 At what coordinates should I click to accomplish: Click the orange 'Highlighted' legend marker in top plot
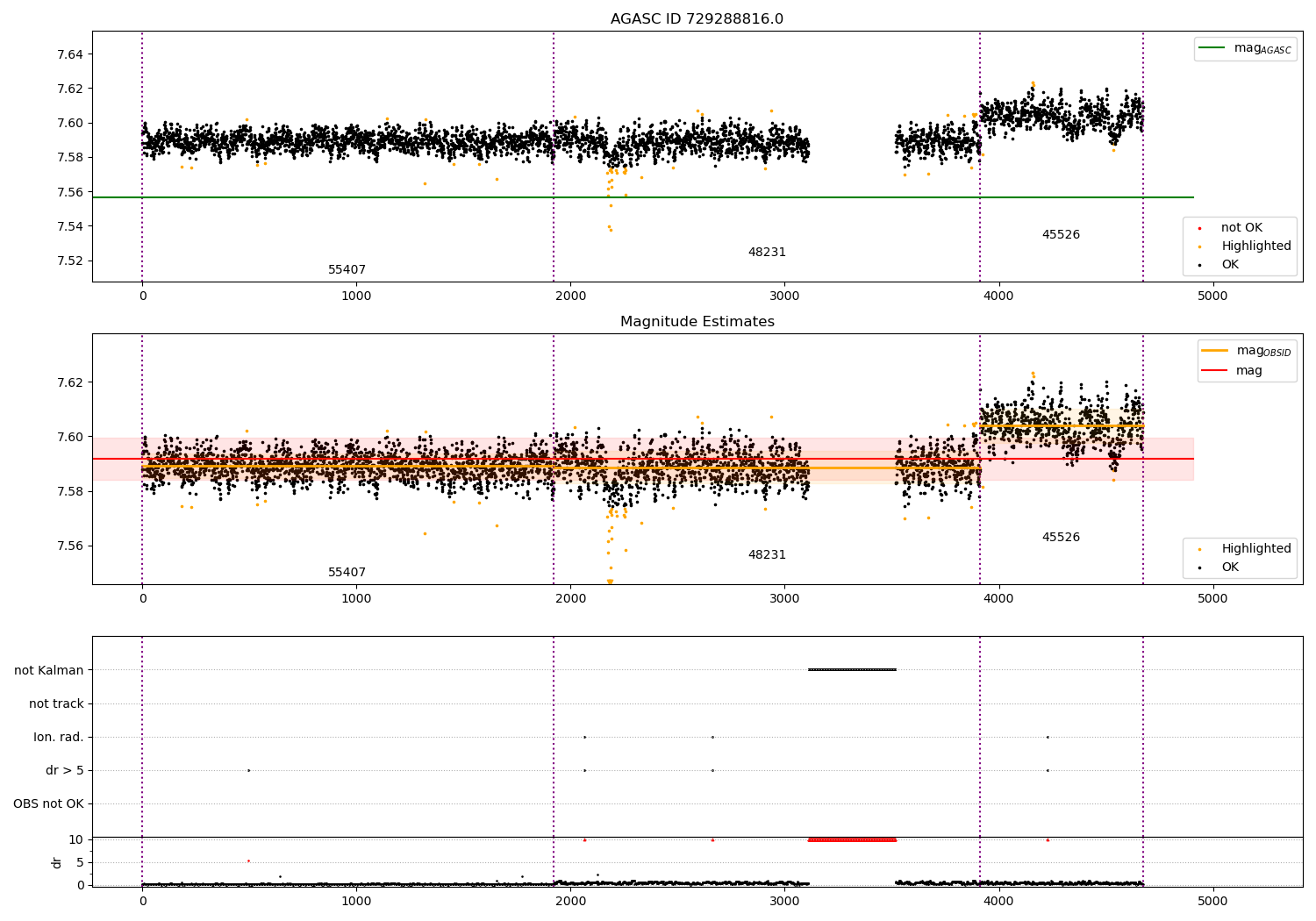(x=1199, y=246)
